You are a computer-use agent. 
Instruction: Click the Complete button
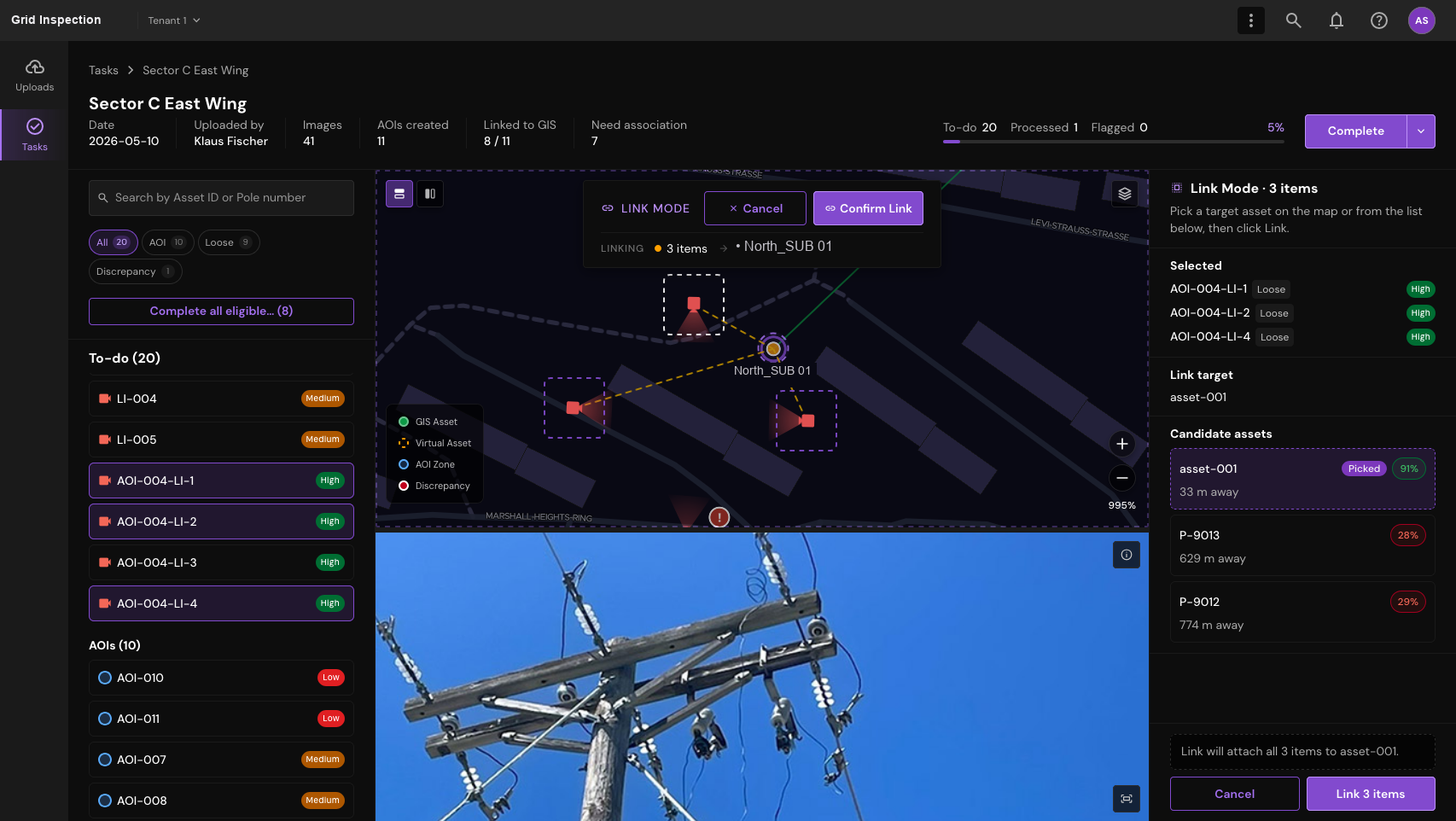tap(1355, 131)
